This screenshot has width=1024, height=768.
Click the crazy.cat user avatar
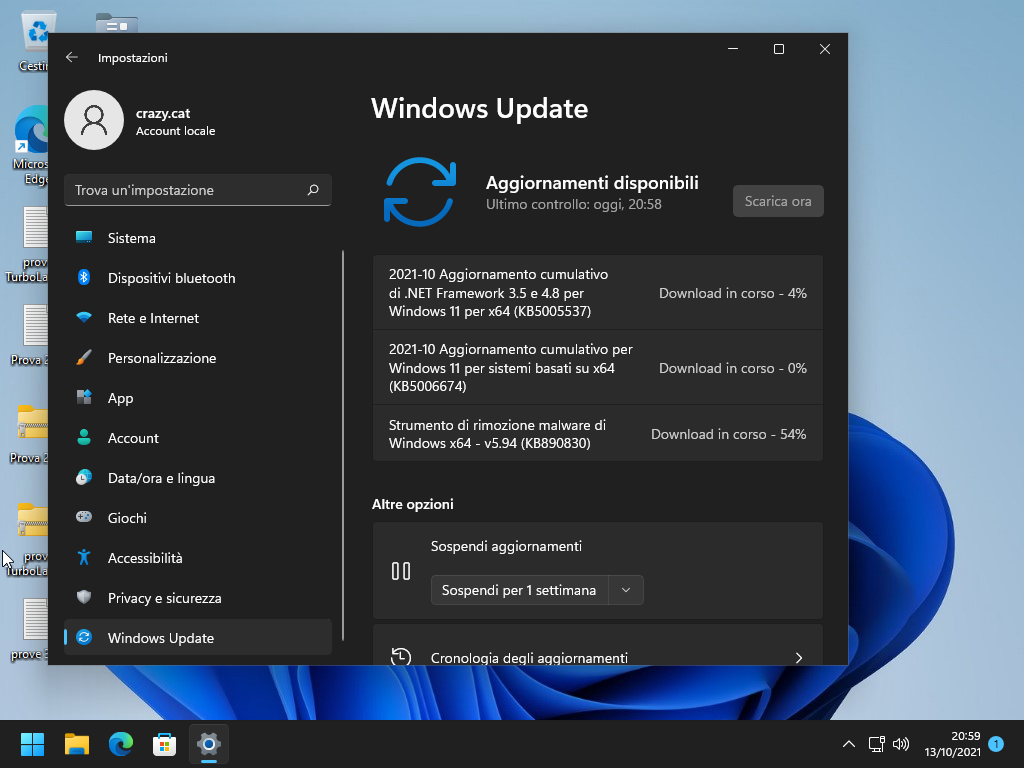point(94,120)
